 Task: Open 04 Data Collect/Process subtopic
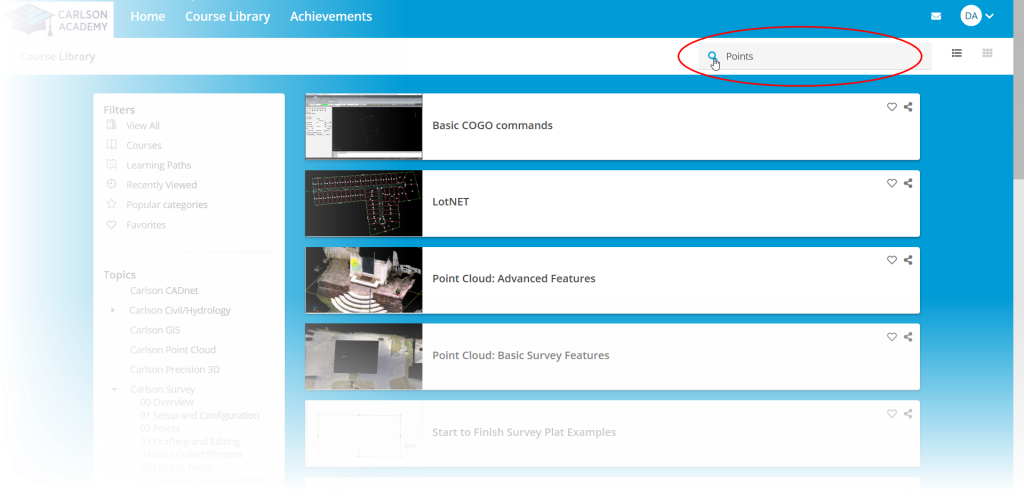191,455
